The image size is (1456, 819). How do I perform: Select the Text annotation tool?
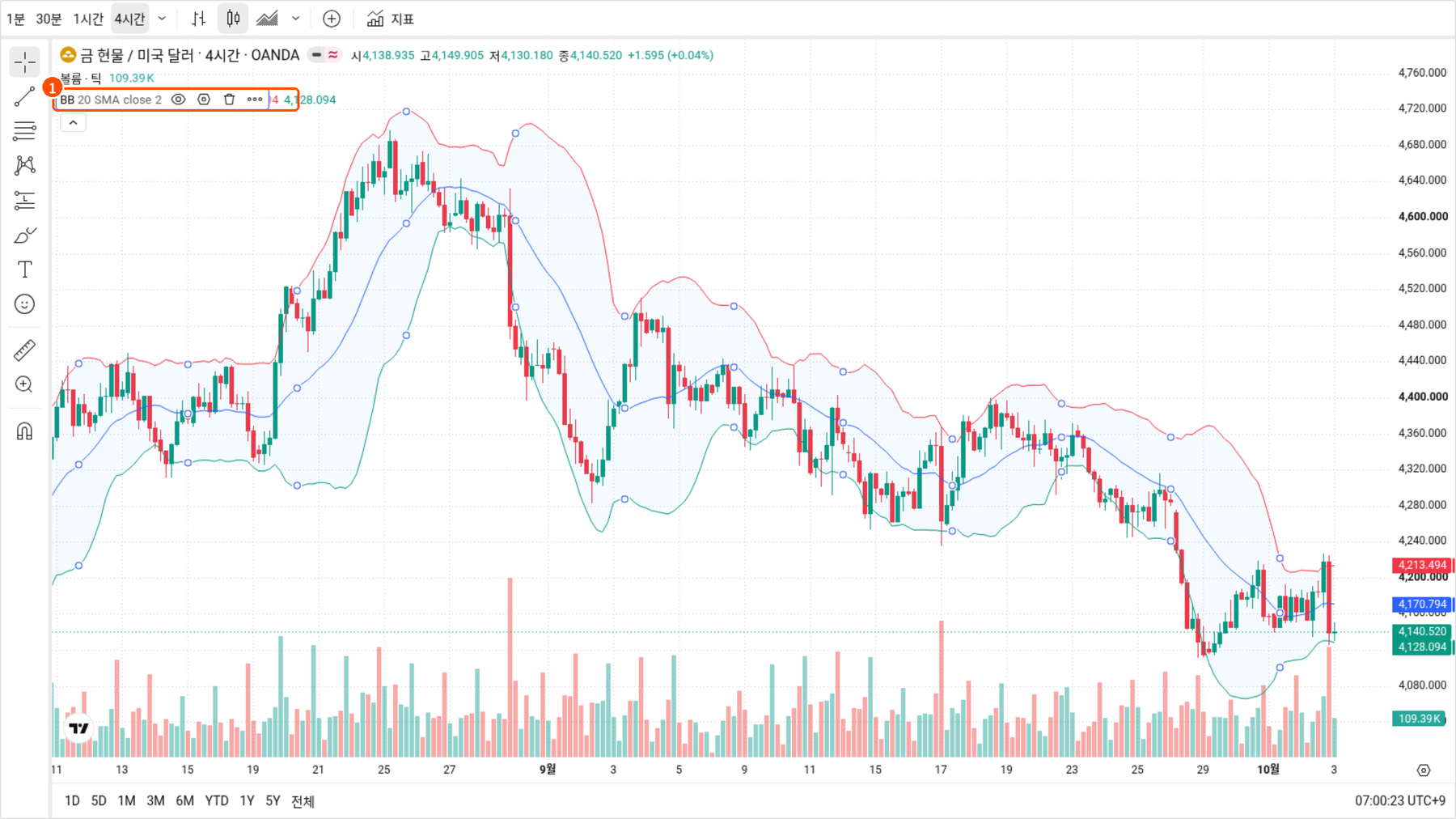25,269
